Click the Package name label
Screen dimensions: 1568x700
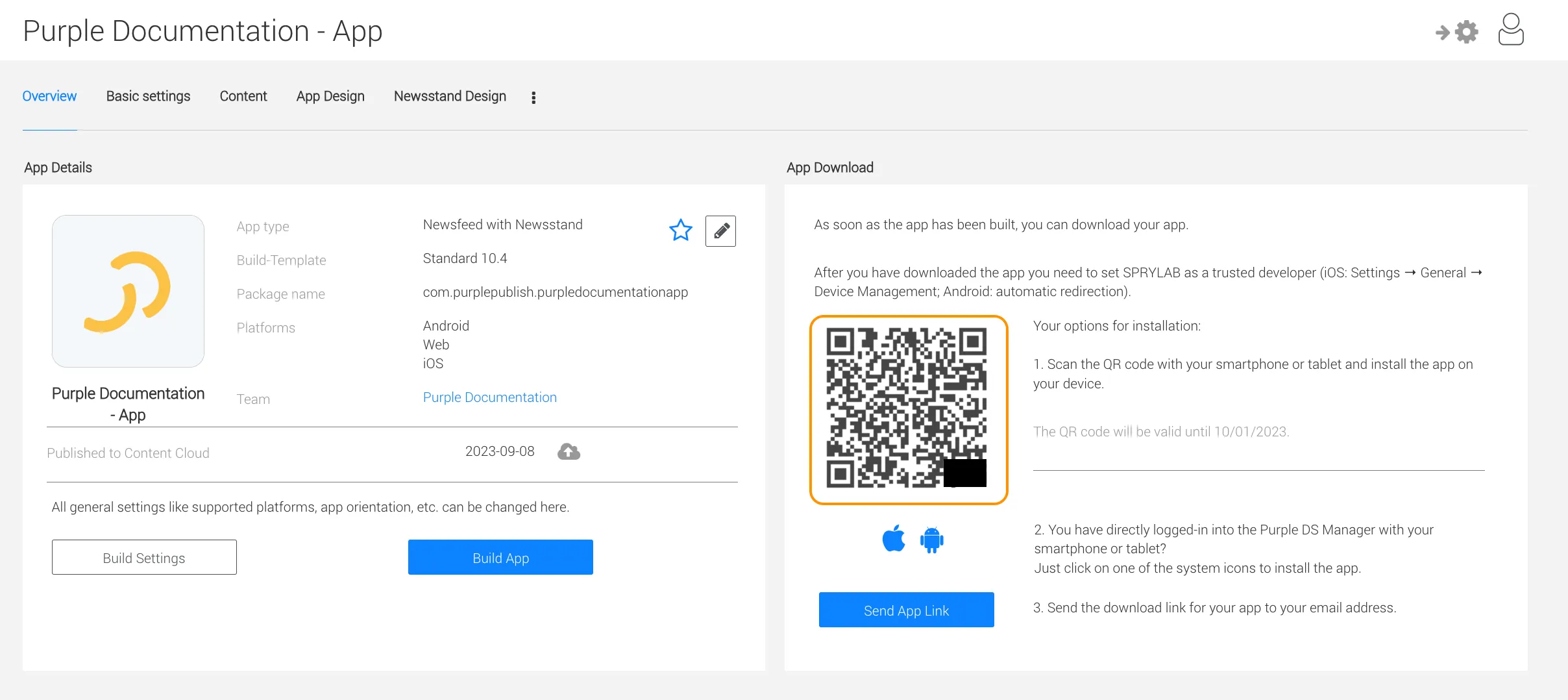(x=280, y=294)
